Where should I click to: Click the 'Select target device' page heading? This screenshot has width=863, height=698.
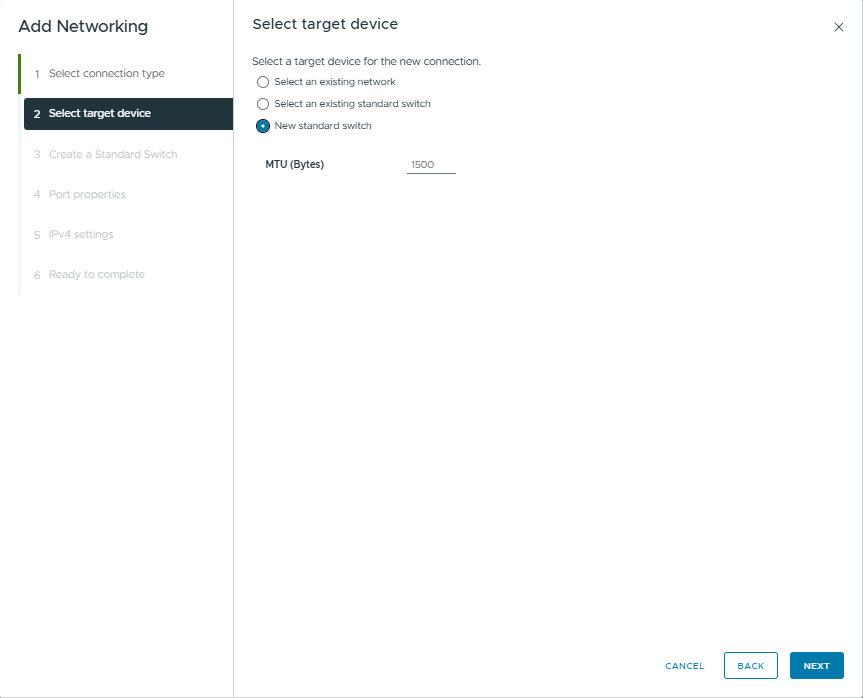pos(325,24)
